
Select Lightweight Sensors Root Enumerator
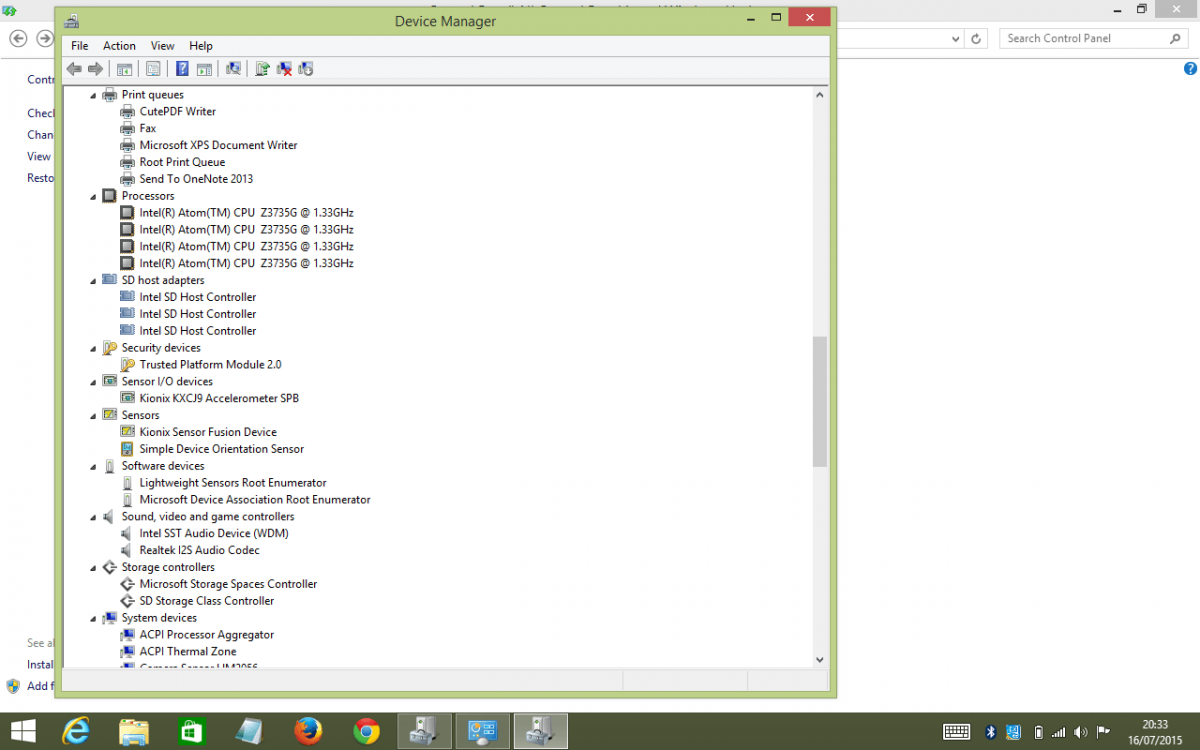pyautogui.click(x=233, y=483)
